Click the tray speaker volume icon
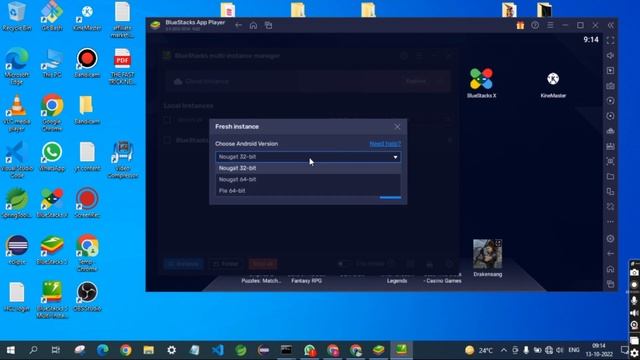 tap(560, 350)
